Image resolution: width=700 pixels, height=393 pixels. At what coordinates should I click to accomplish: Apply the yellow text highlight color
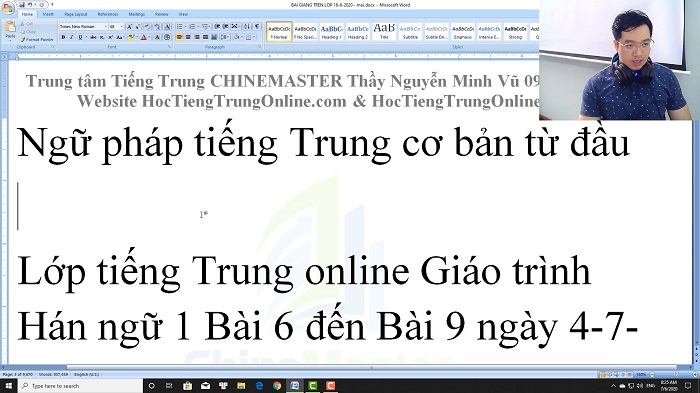(x=131, y=38)
